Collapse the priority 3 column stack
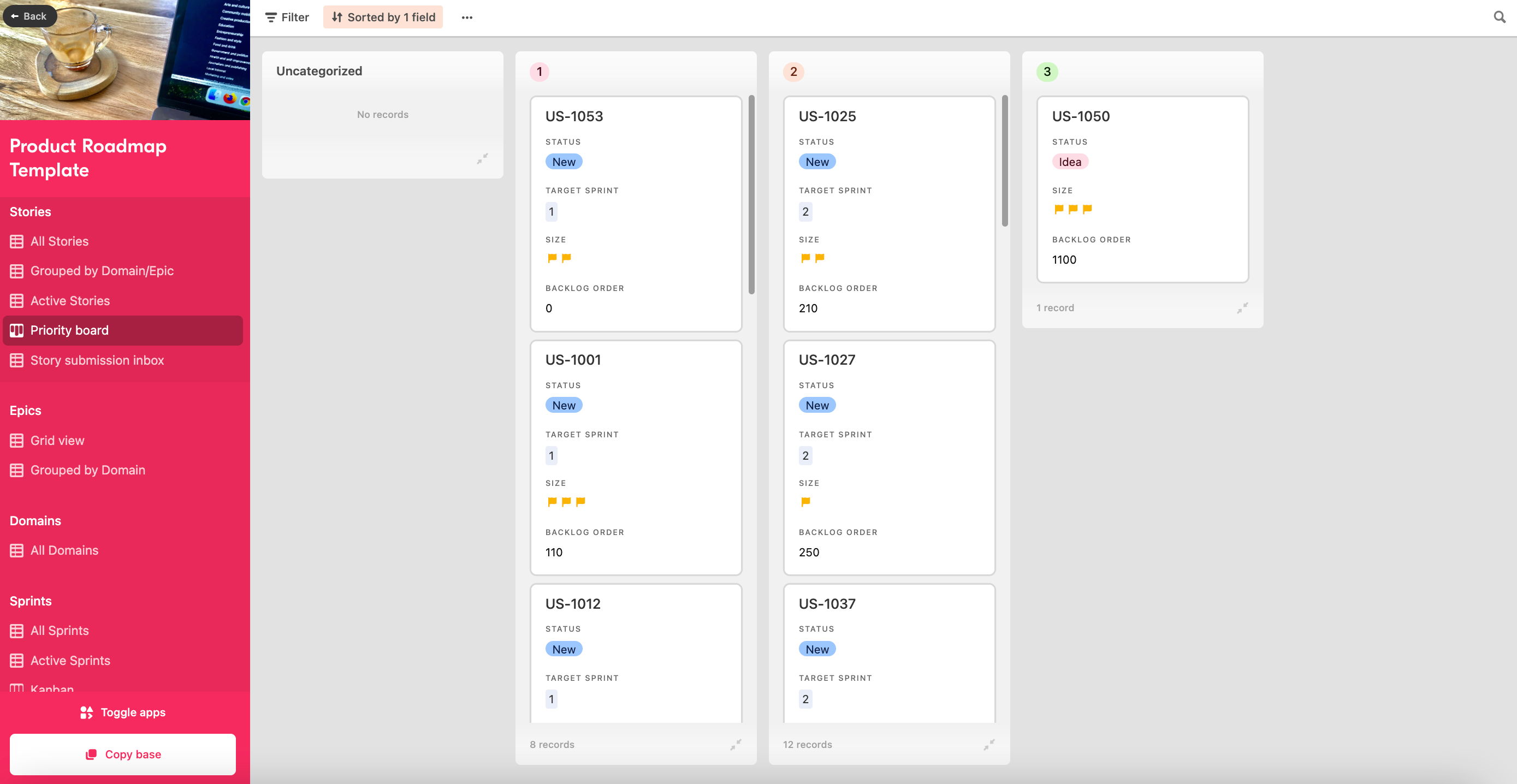Image resolution: width=1517 pixels, height=784 pixels. tap(1242, 308)
